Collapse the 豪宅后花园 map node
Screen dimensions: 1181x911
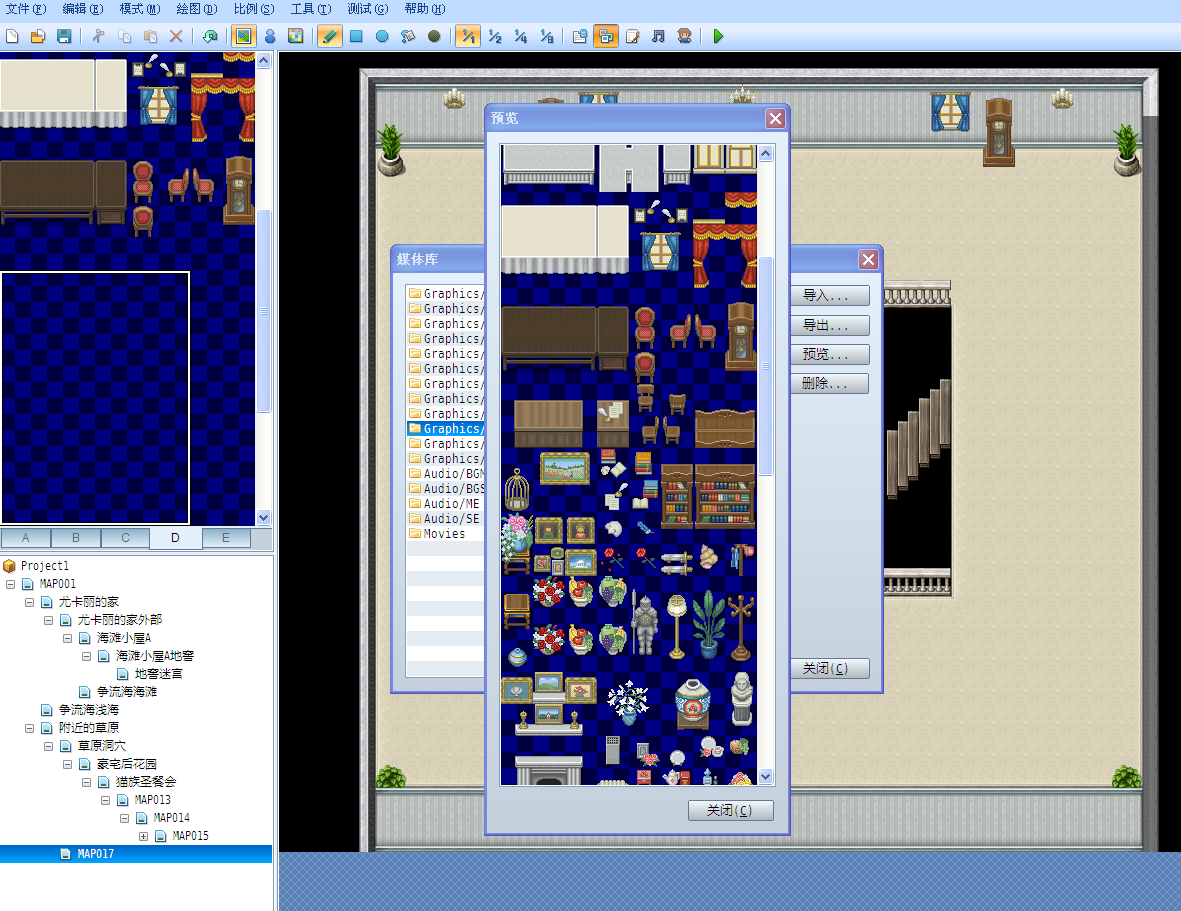click(x=67, y=764)
